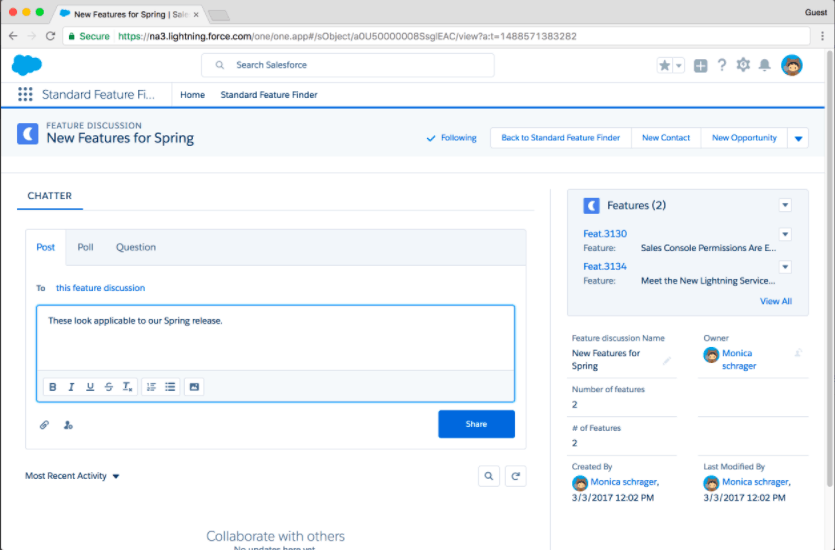Click the remove formatting icon
The height and width of the screenshot is (550, 835).
127,387
